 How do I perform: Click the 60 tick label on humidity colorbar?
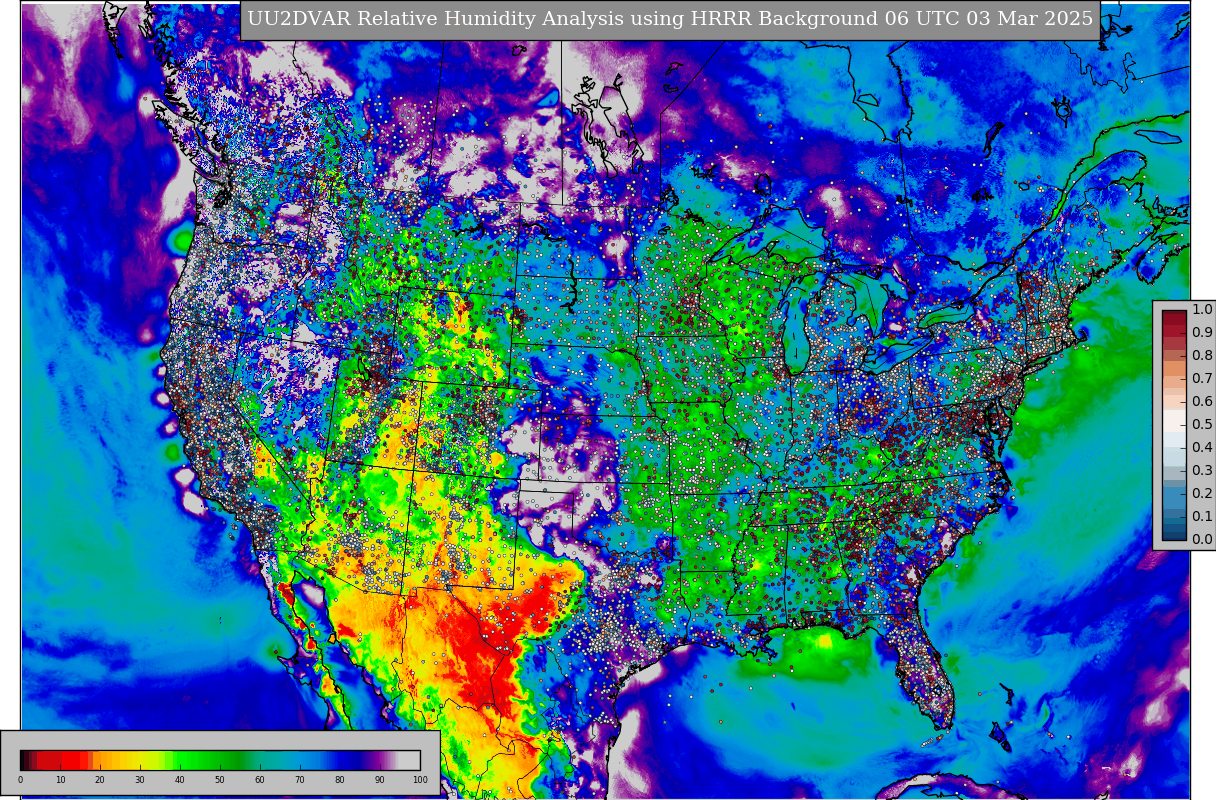click(x=260, y=780)
